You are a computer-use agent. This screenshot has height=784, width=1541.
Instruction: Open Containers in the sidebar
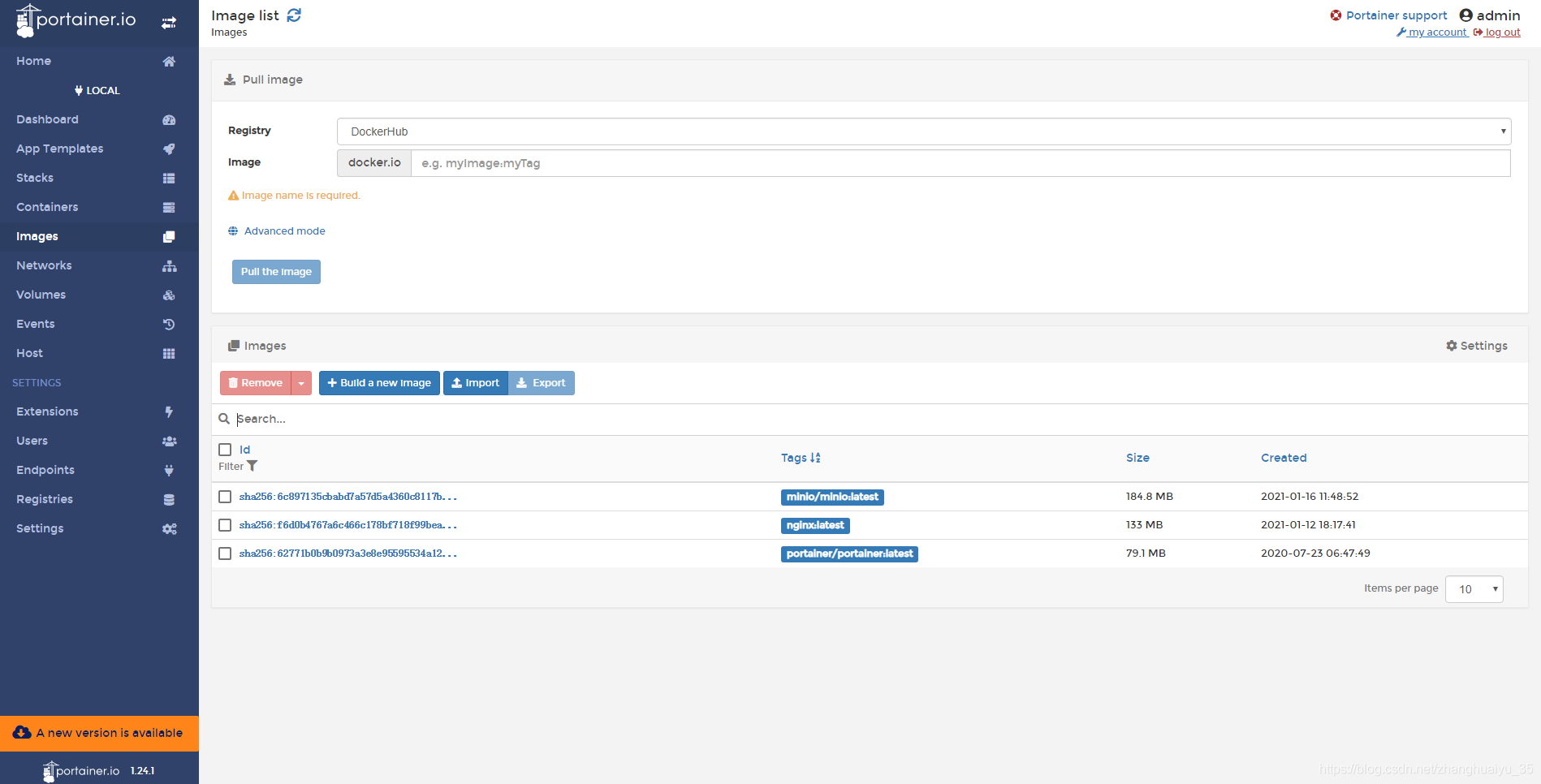(99, 208)
